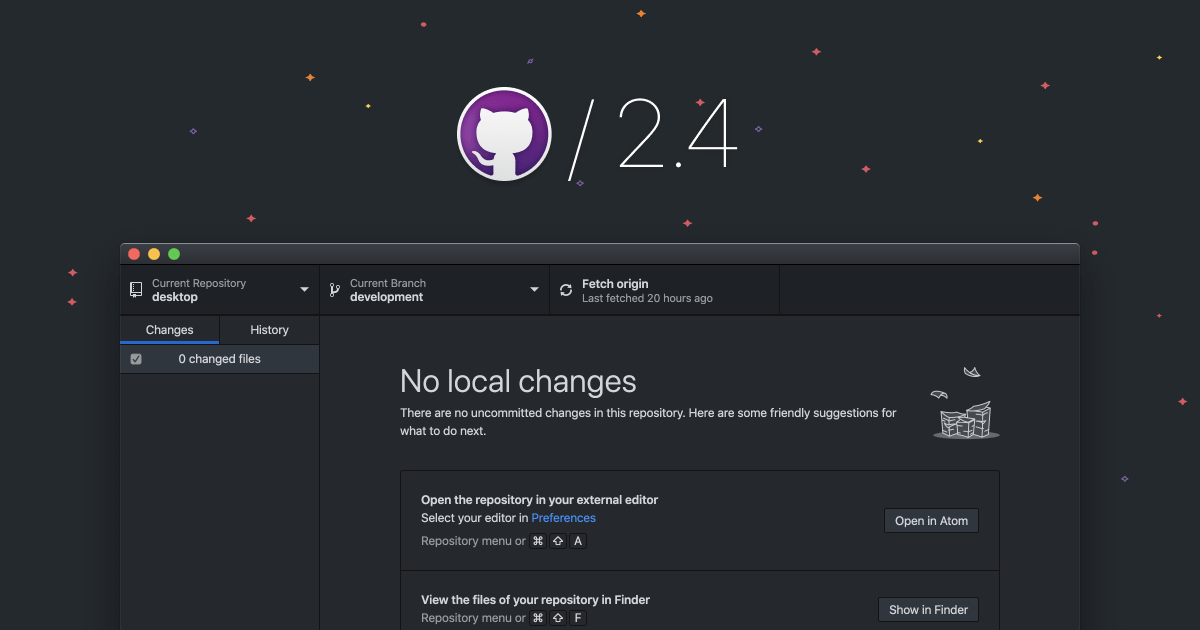Click the Open in Atom button
The height and width of the screenshot is (630, 1200).
[x=931, y=520]
